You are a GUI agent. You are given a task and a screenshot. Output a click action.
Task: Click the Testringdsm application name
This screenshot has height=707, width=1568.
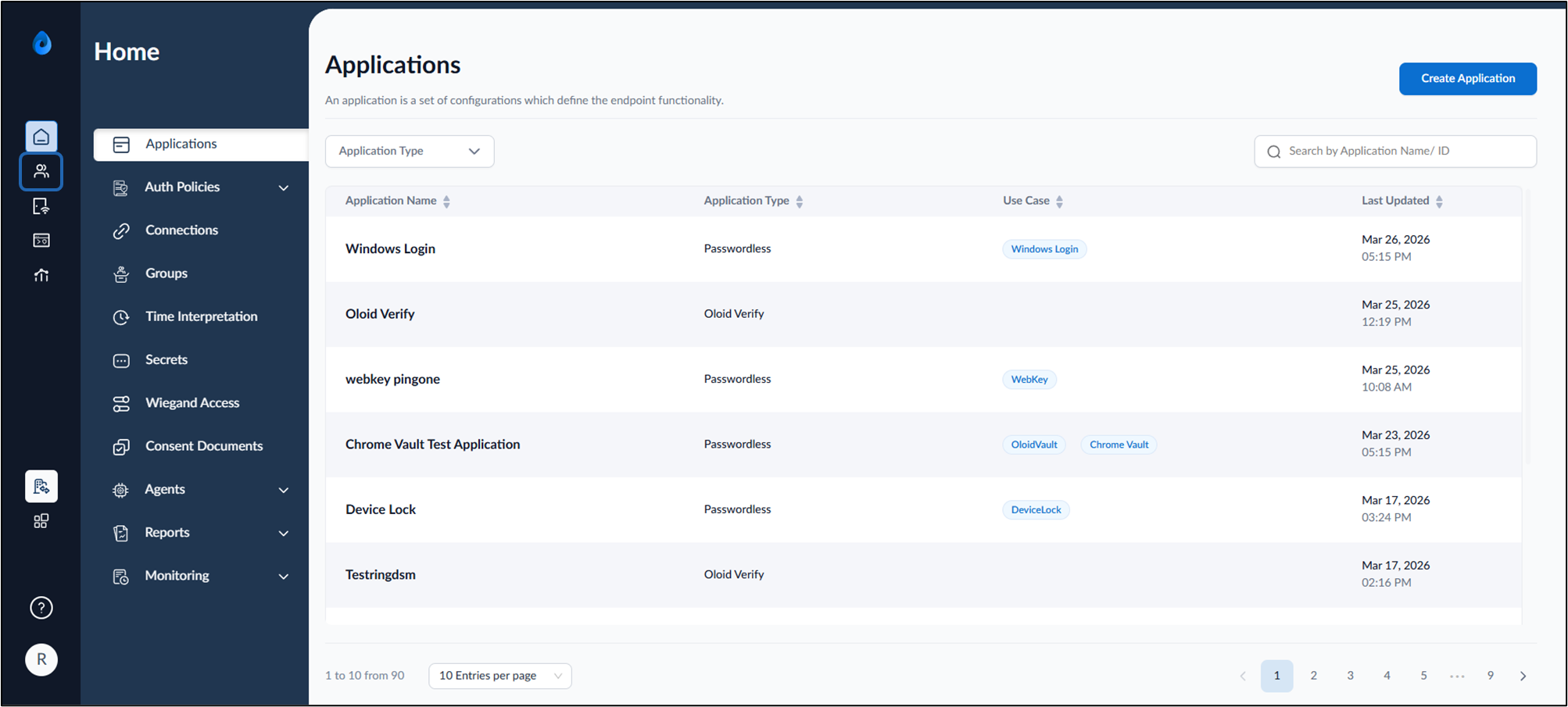coord(381,575)
